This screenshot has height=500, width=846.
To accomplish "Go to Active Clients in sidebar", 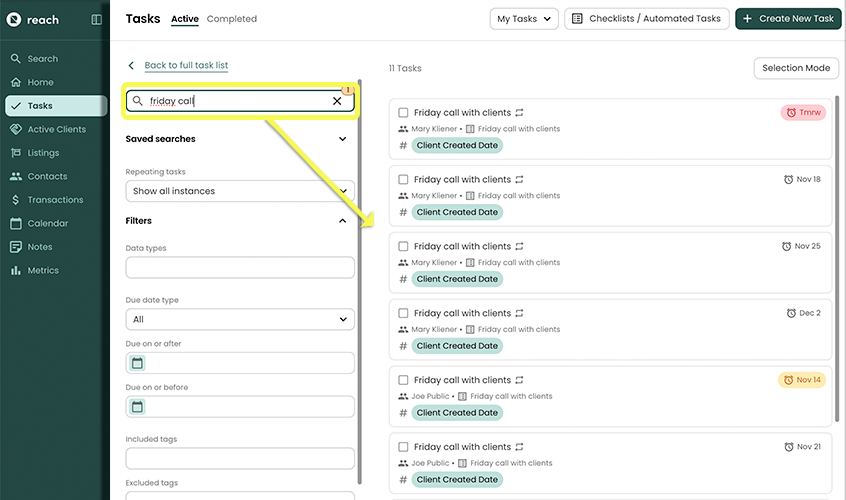I will [x=56, y=129].
